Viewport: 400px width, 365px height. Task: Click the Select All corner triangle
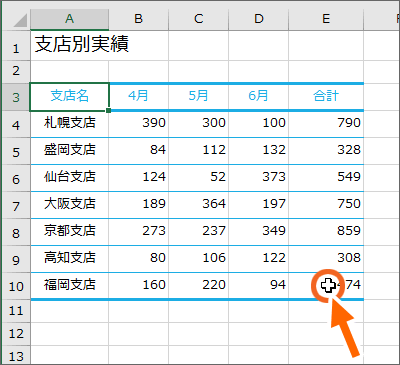point(20,21)
